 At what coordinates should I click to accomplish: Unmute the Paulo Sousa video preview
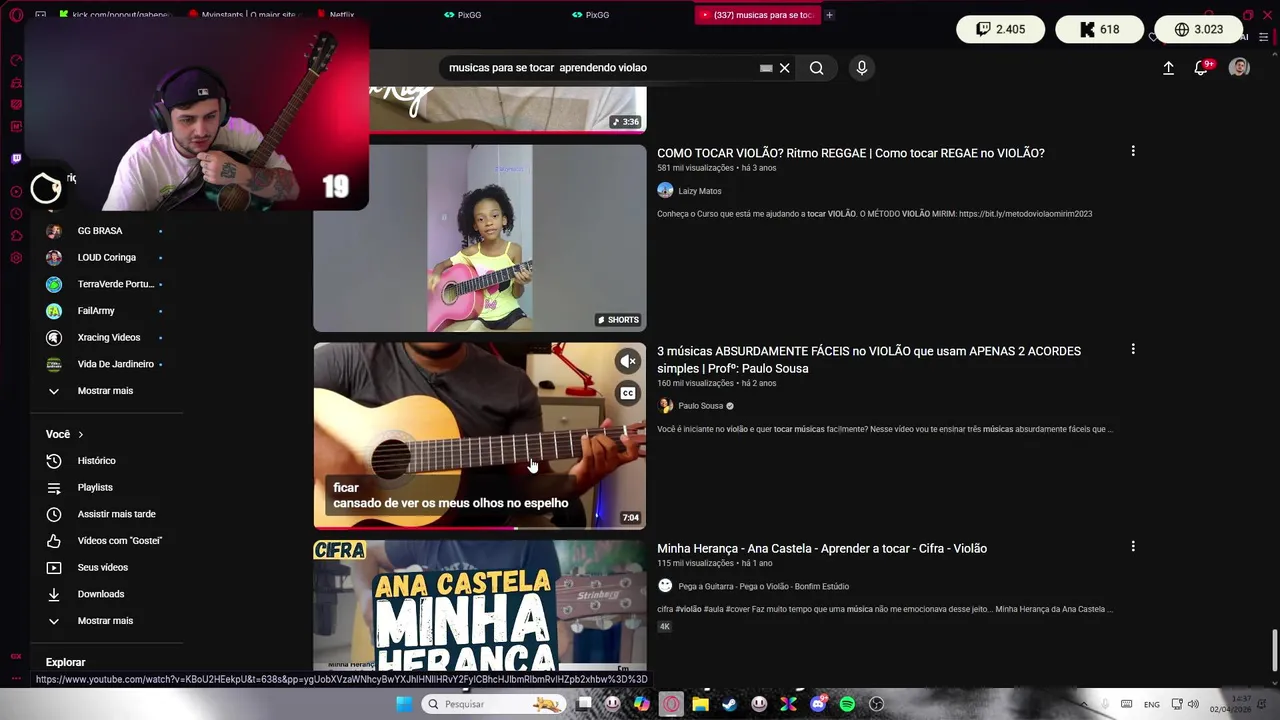point(628,362)
